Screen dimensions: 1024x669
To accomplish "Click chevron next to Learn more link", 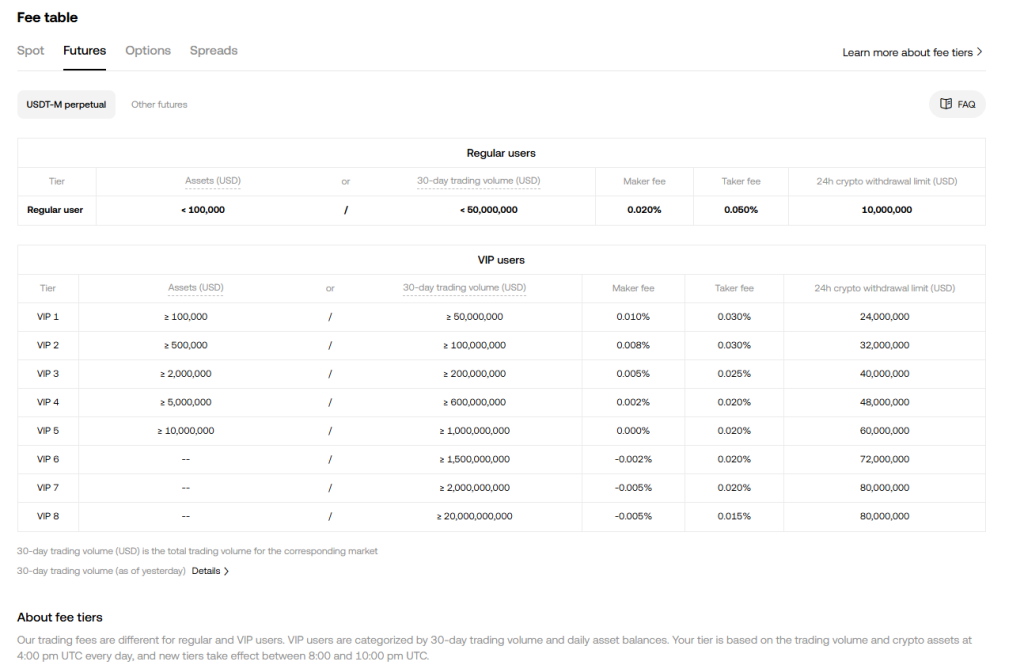I will click(x=980, y=52).
